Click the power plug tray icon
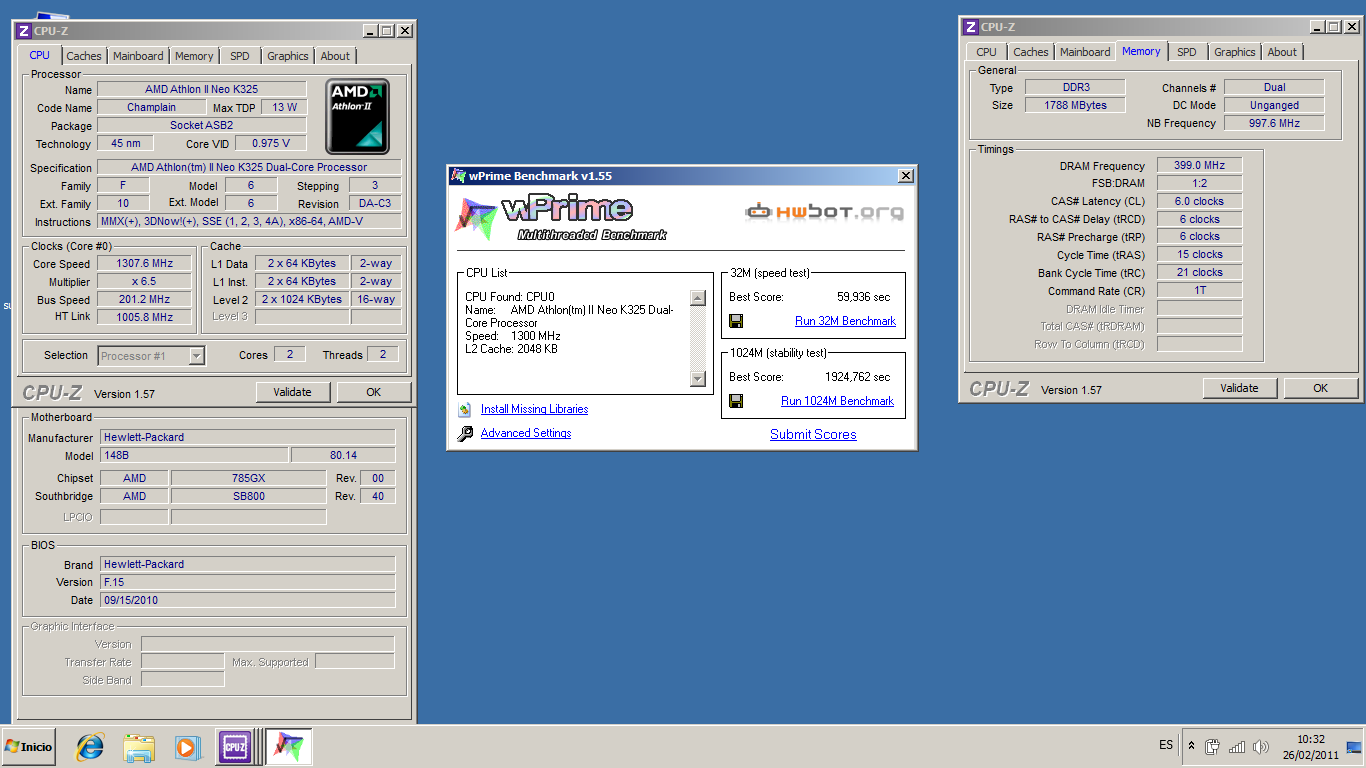 [x=1213, y=746]
